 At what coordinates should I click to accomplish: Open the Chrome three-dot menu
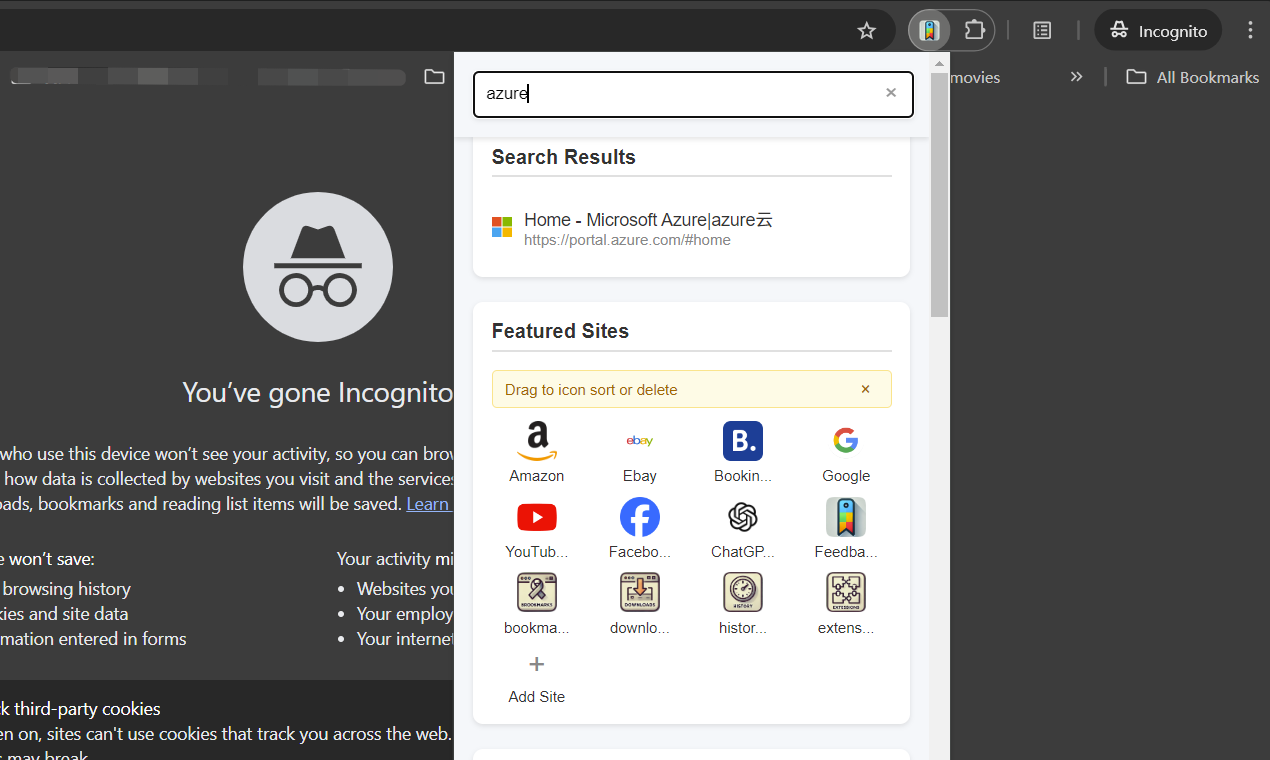[x=1250, y=31]
